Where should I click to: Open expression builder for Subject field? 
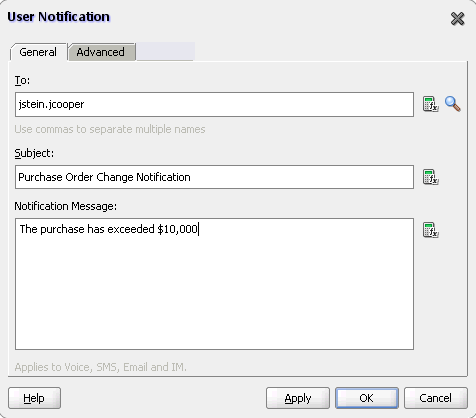pos(430,177)
